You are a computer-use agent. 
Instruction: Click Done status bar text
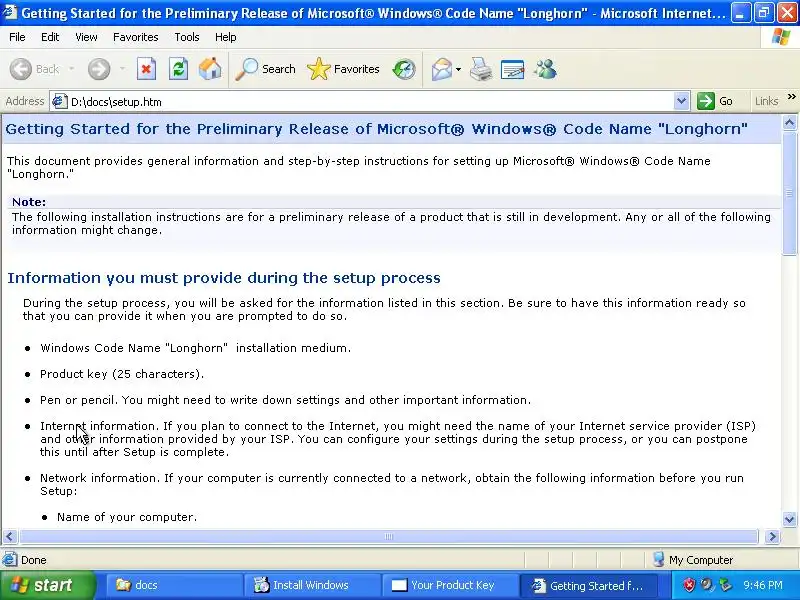tap(34, 560)
